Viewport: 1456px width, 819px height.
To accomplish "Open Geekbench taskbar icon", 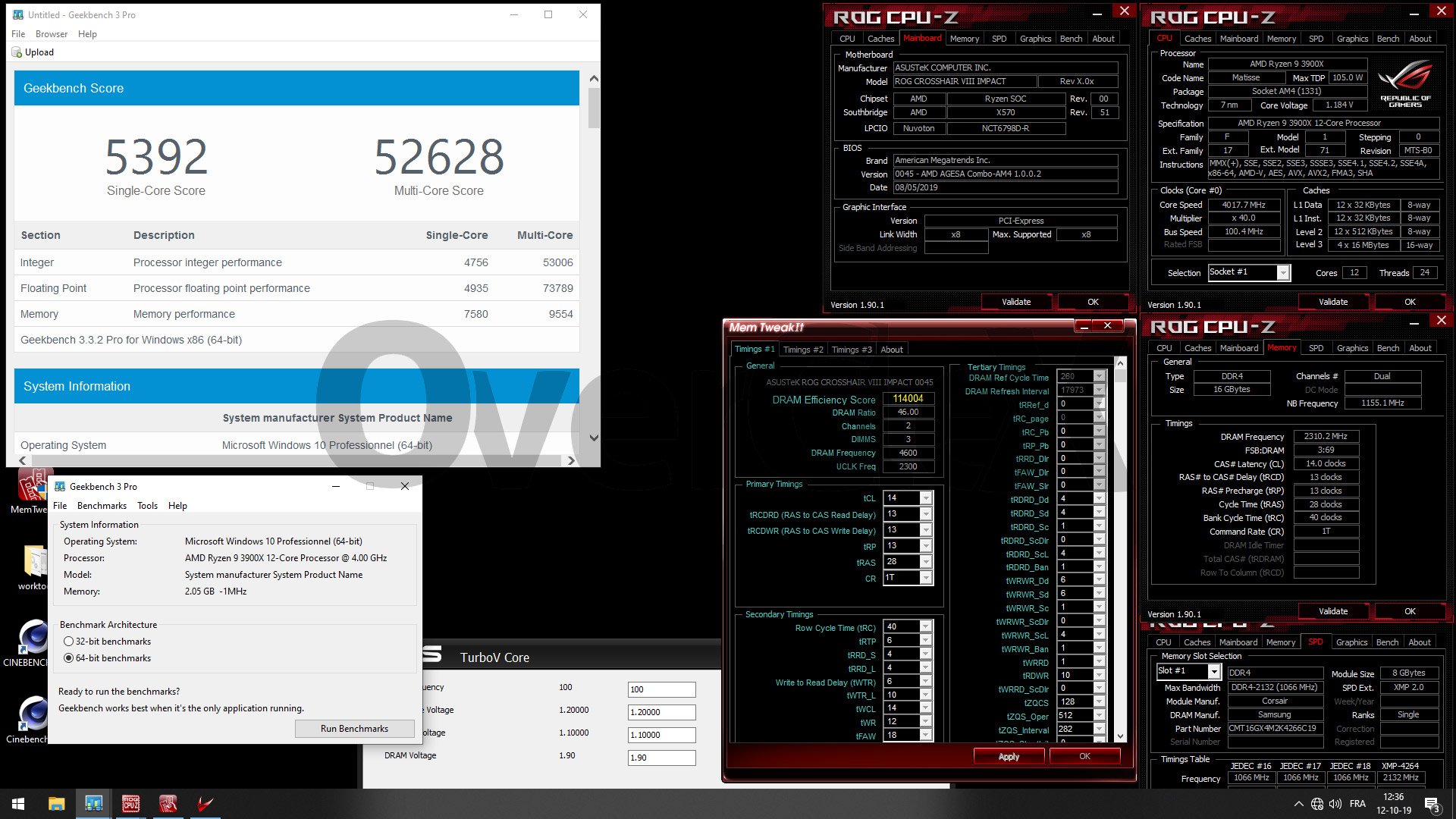I will coord(94,804).
